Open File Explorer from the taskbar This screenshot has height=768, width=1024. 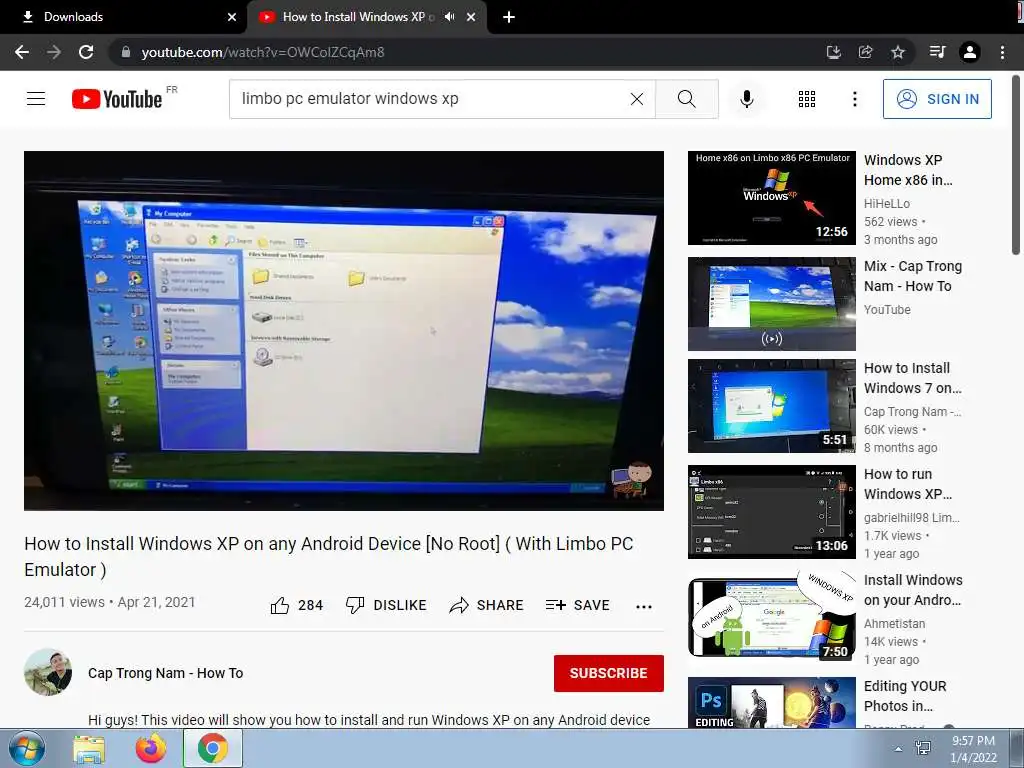[89, 748]
